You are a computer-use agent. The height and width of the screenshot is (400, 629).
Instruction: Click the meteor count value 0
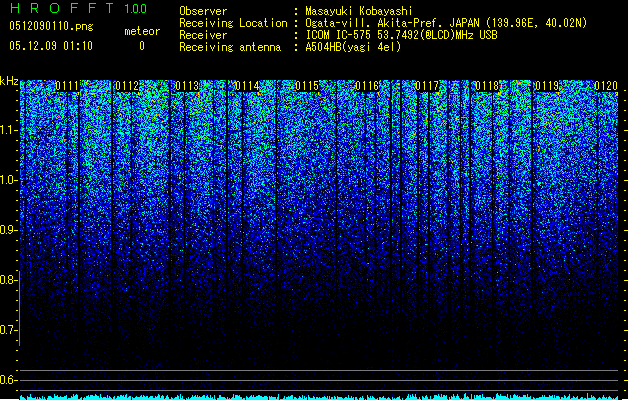(x=142, y=46)
